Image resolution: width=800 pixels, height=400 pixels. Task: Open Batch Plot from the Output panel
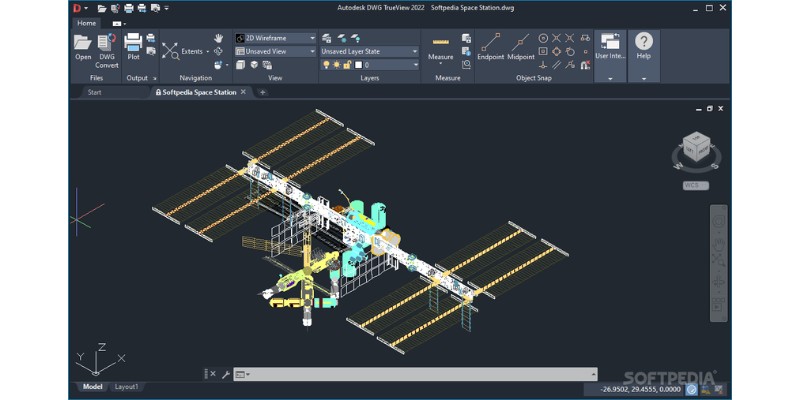point(151,38)
